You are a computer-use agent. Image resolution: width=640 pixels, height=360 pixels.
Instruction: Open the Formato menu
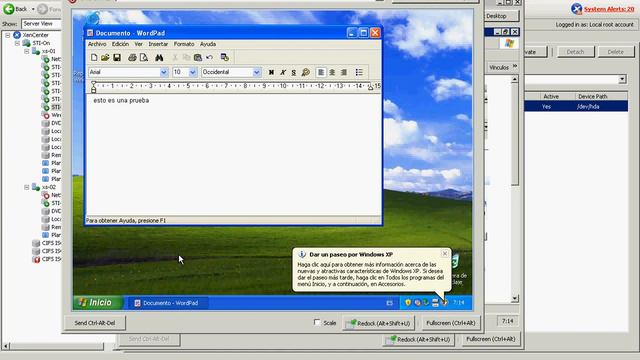184,44
